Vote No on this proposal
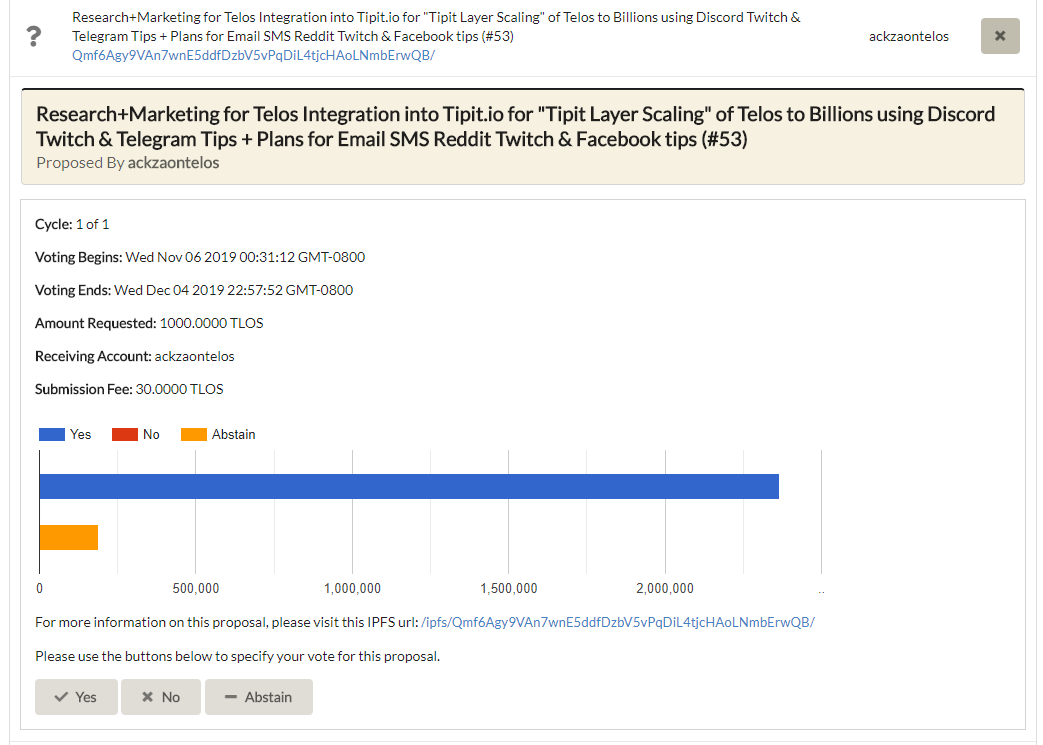The height and width of the screenshot is (745, 1043). 161,696
